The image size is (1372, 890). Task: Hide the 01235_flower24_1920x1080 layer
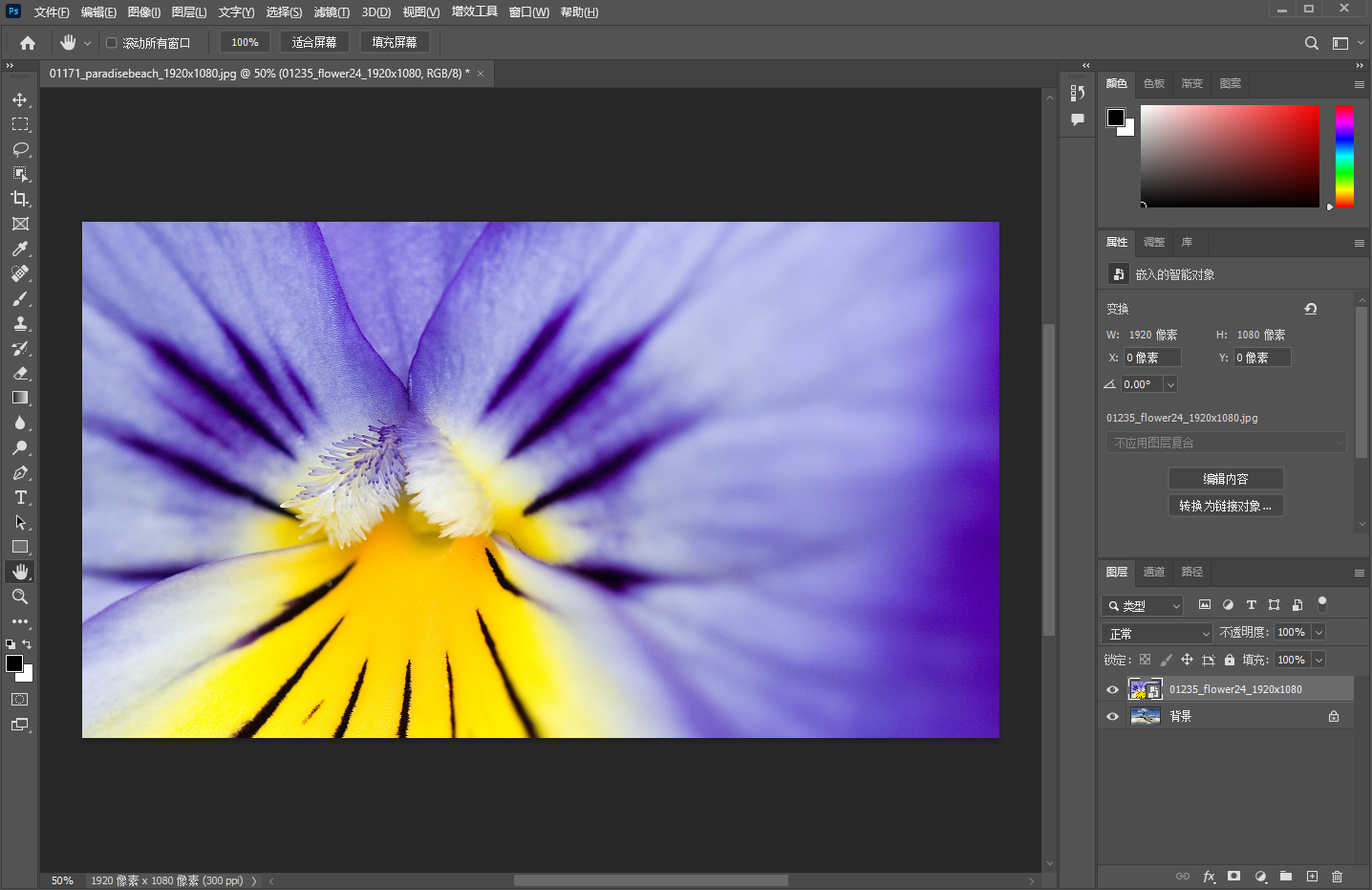(x=1112, y=688)
